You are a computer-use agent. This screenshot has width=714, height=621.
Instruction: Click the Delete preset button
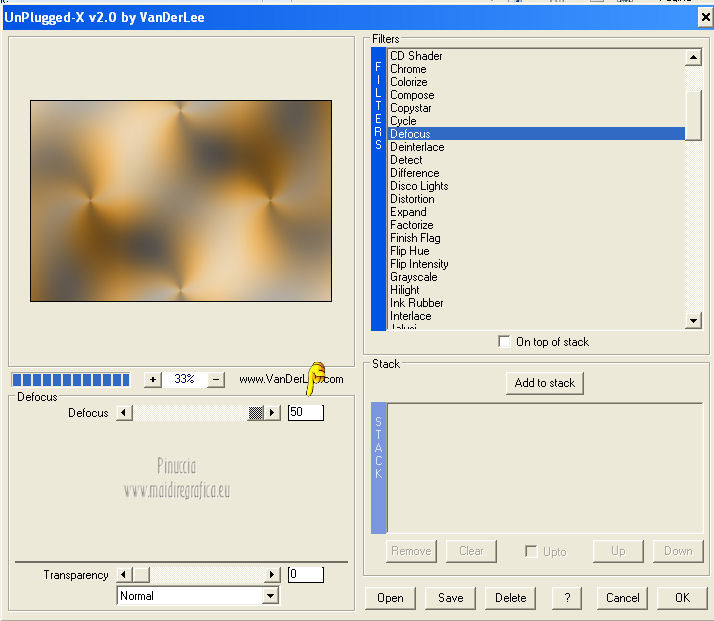coord(510,598)
